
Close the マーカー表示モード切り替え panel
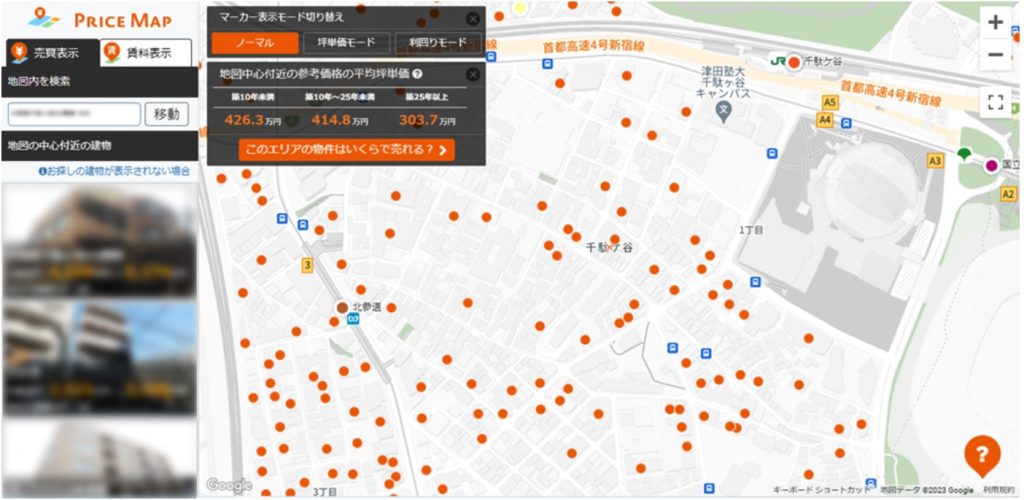[473, 20]
